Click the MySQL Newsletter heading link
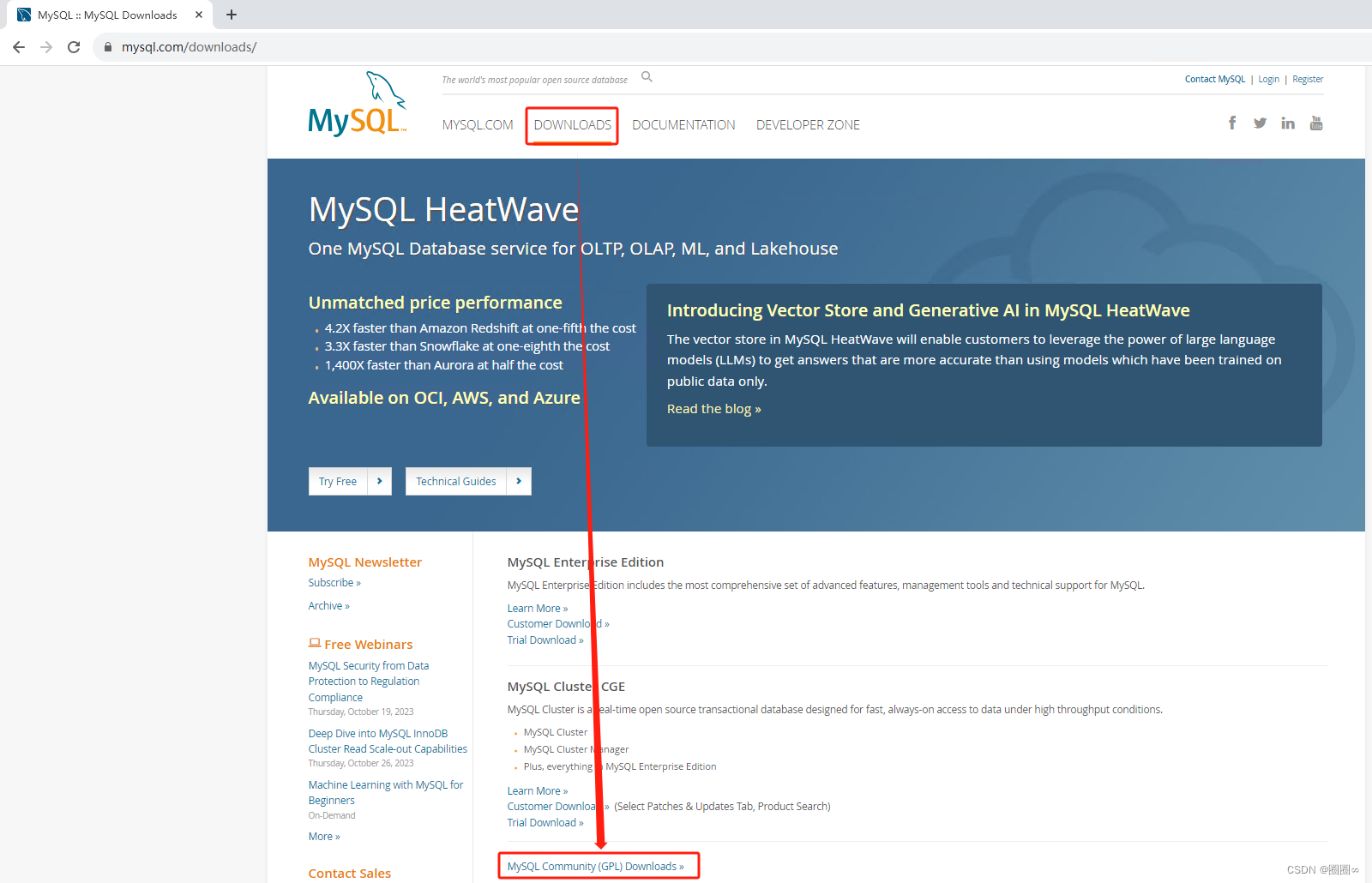This screenshot has height=883, width=1372. point(365,562)
